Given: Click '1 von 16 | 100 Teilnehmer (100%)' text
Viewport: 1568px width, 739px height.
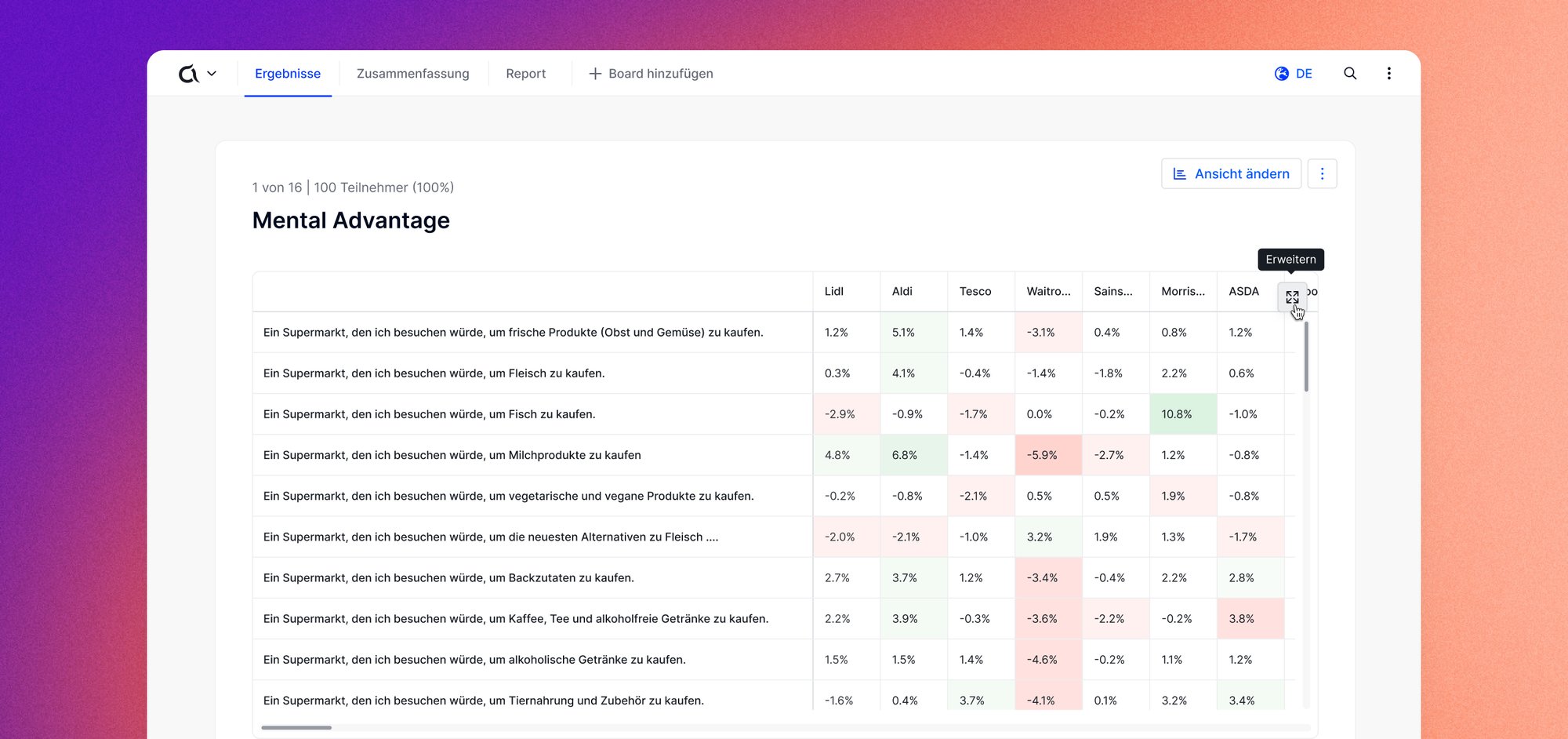Looking at the screenshot, I should 353,187.
